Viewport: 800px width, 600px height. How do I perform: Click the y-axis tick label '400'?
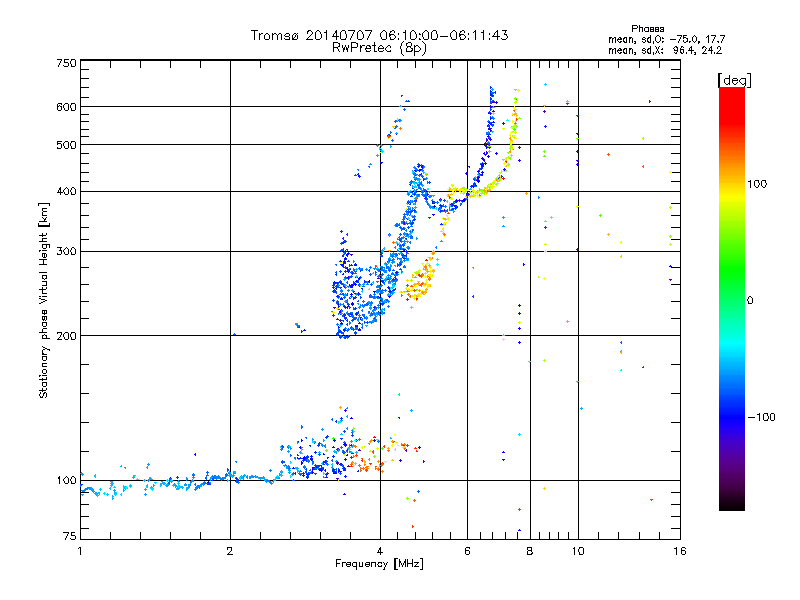coord(66,192)
